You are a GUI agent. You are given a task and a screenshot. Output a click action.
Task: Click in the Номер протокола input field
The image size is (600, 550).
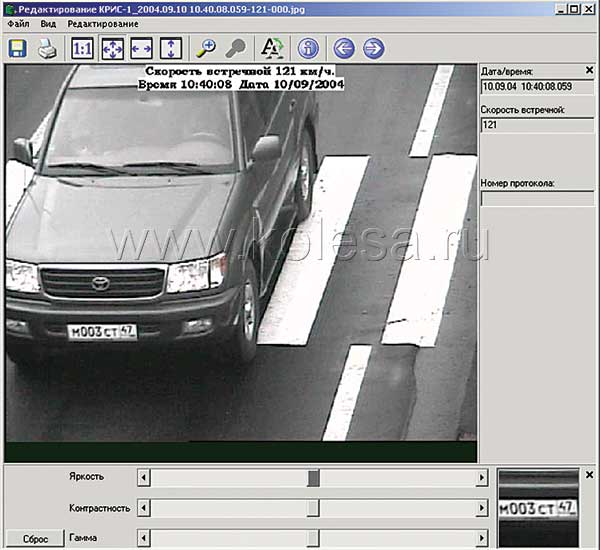point(538,198)
